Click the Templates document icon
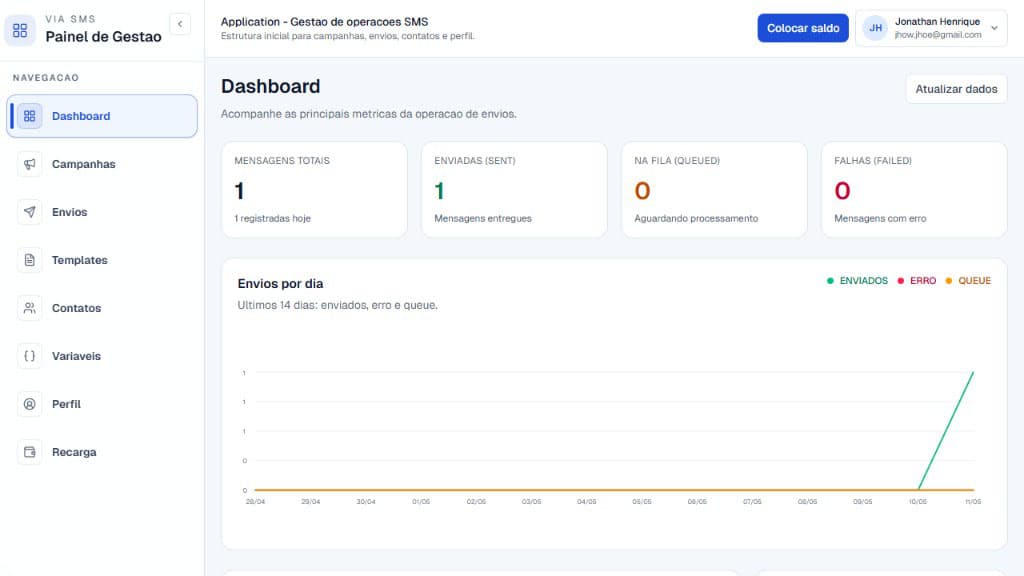The image size is (1024, 576). (29, 260)
